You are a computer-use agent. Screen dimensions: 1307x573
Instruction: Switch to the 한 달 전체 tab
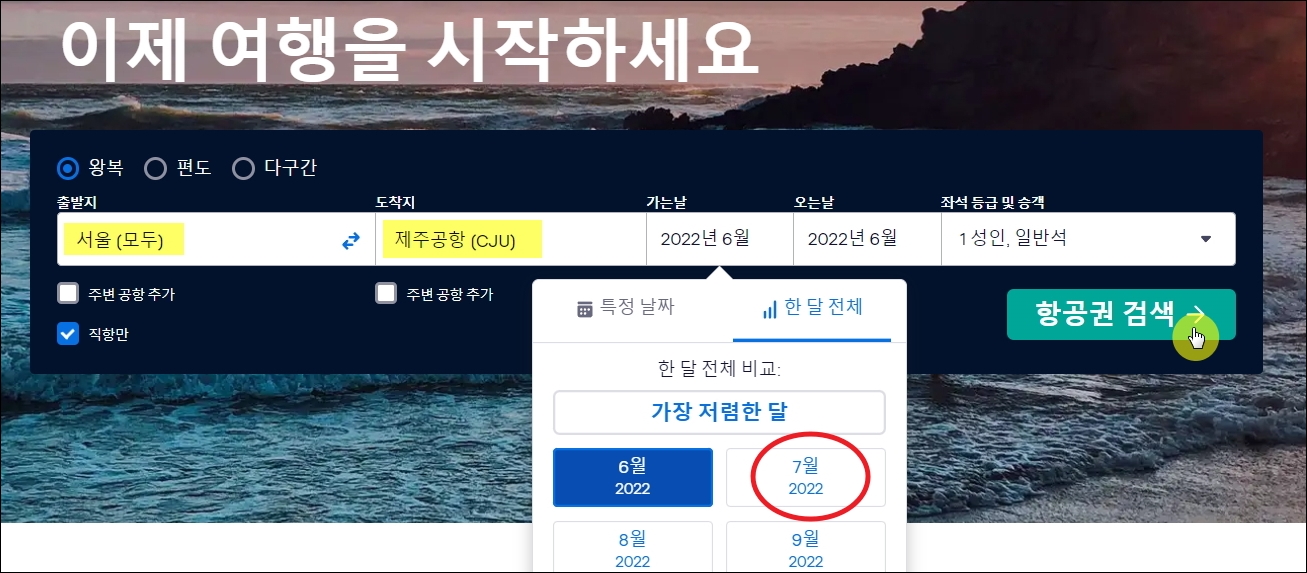(812, 310)
